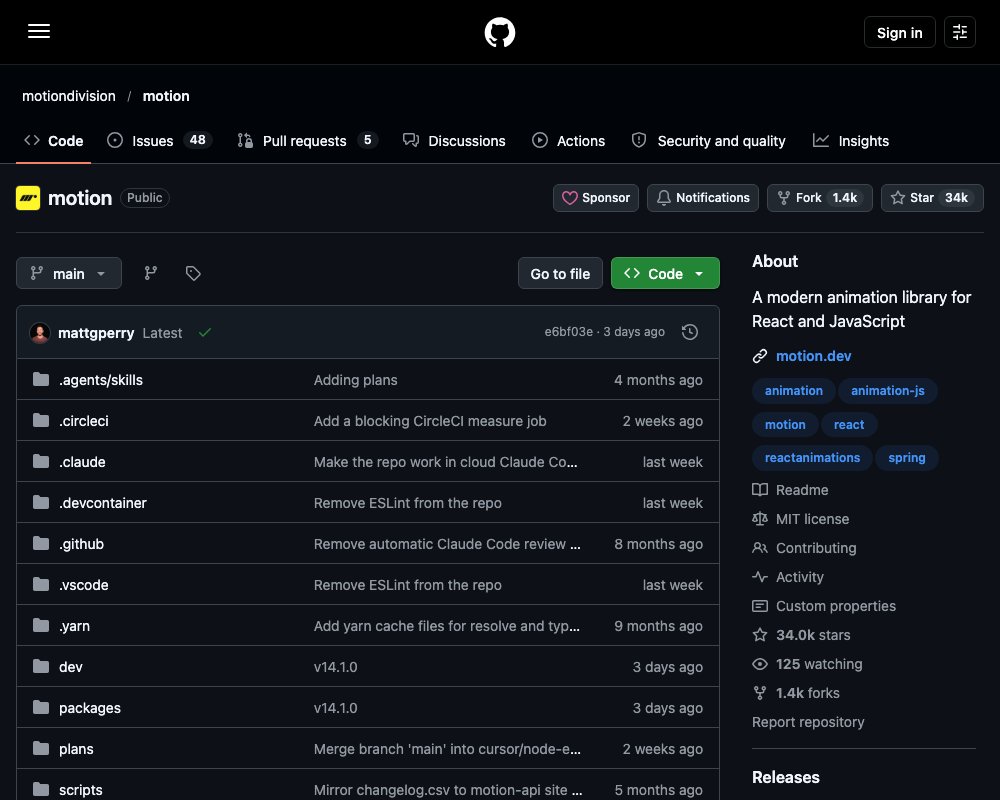Click the green commit status checkmark
Viewport: 1000px width, 800px height.
click(x=205, y=332)
